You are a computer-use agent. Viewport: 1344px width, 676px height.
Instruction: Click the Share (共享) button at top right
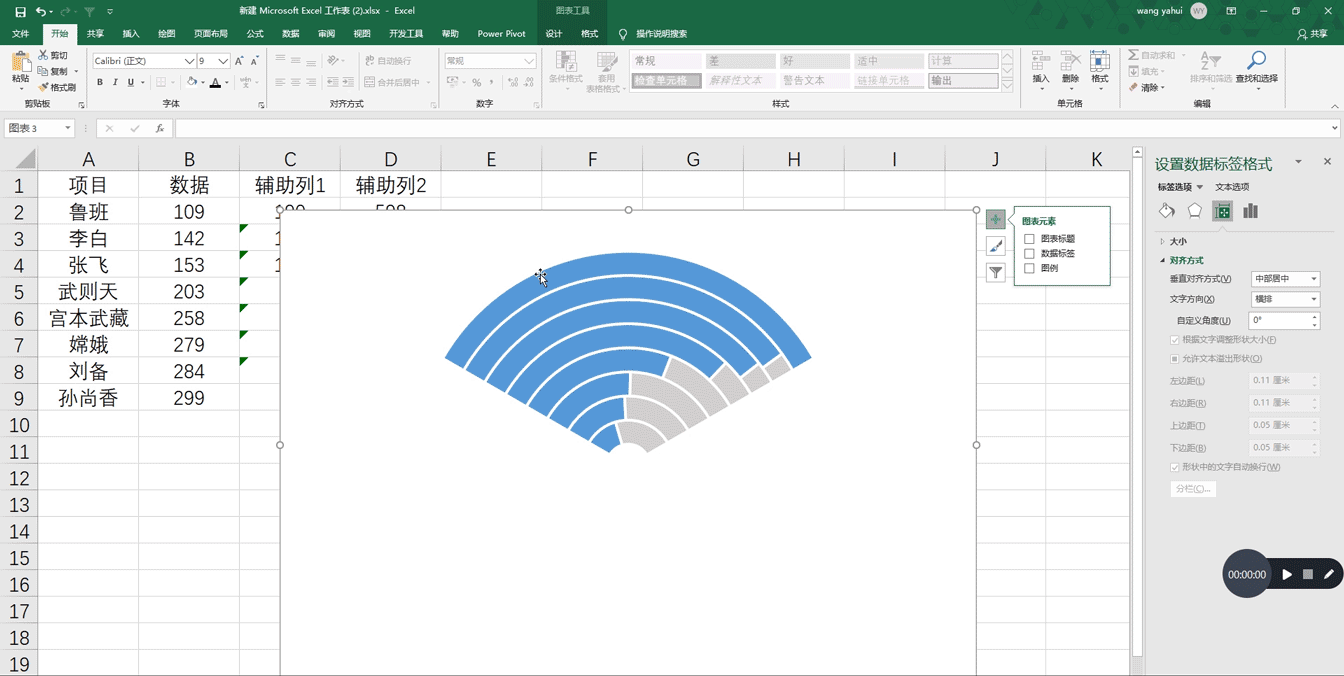(1313, 33)
